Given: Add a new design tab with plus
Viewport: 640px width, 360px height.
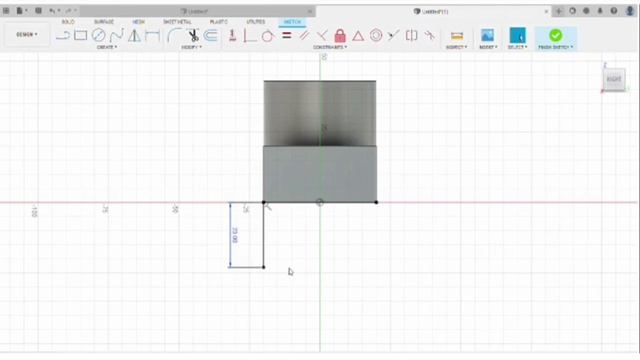Looking at the screenshot, I should [559, 11].
